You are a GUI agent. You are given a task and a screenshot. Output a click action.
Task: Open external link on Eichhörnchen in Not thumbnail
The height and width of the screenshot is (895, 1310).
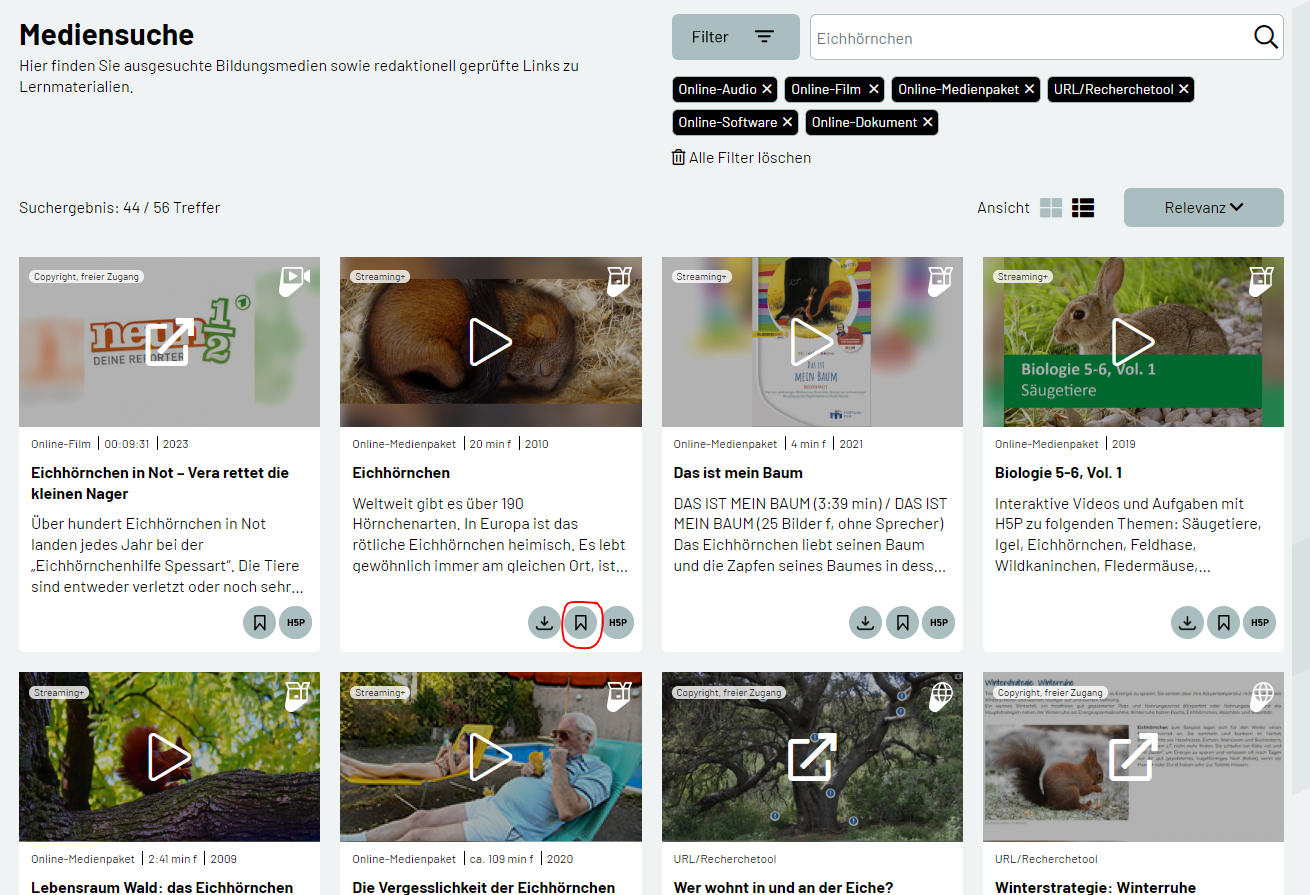[169, 342]
